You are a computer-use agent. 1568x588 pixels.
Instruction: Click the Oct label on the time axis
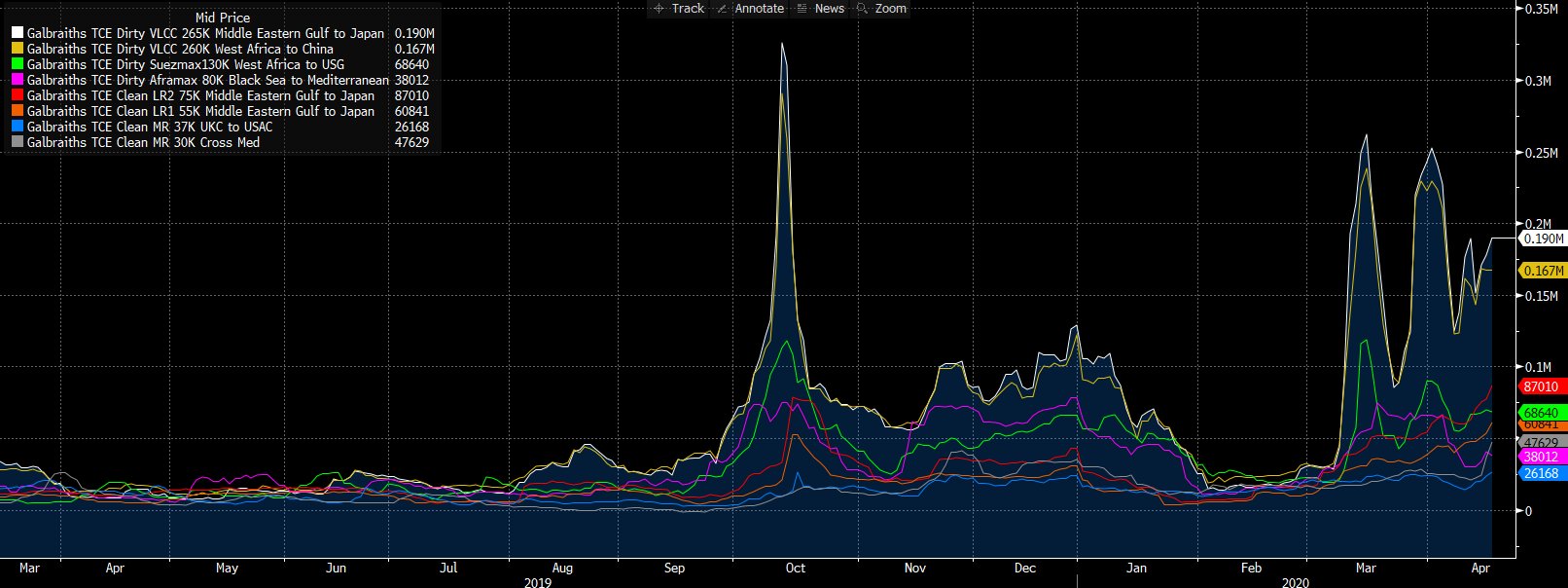coord(796,568)
